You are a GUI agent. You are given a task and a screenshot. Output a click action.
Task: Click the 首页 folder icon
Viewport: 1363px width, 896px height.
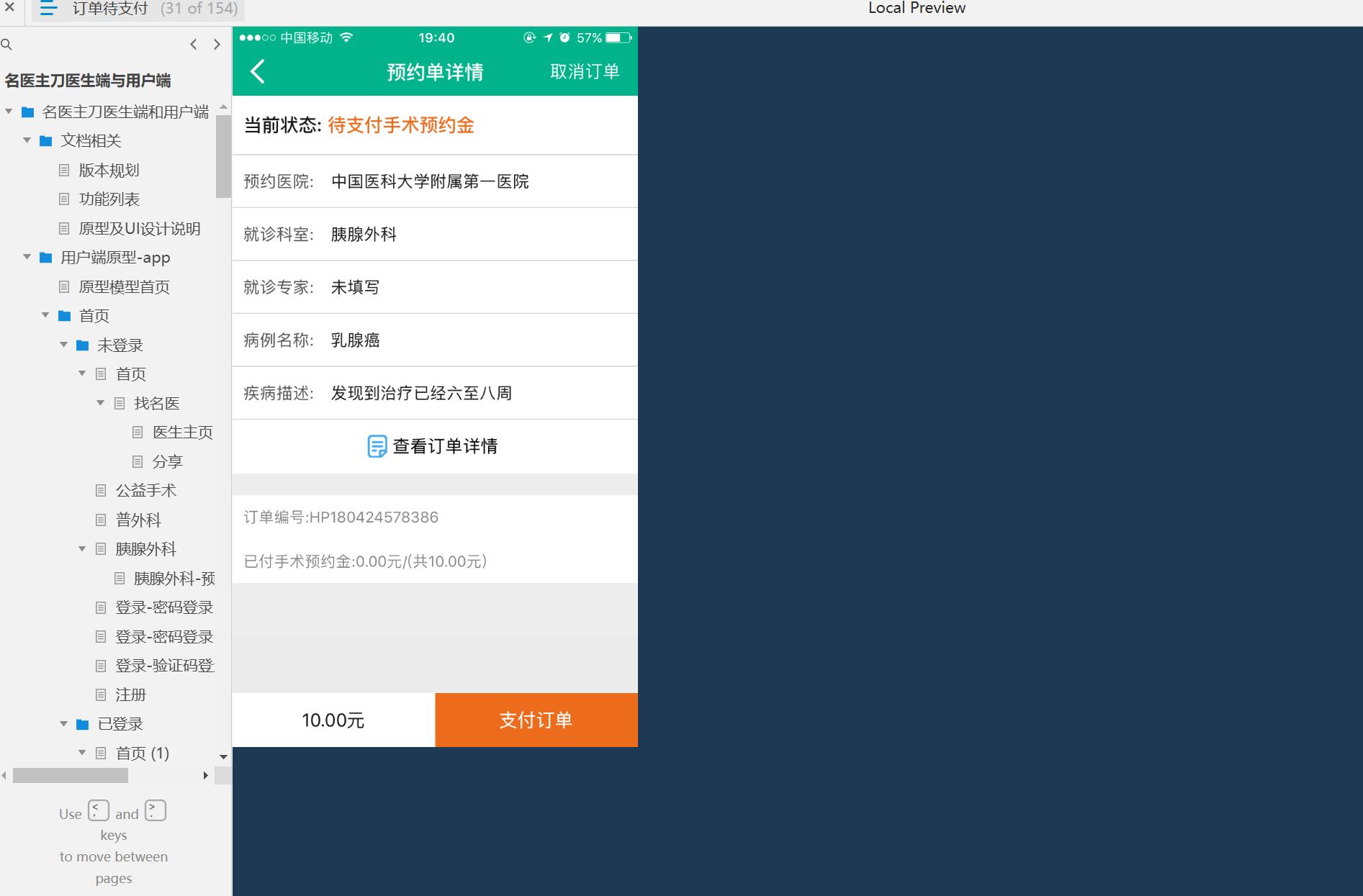(x=65, y=316)
